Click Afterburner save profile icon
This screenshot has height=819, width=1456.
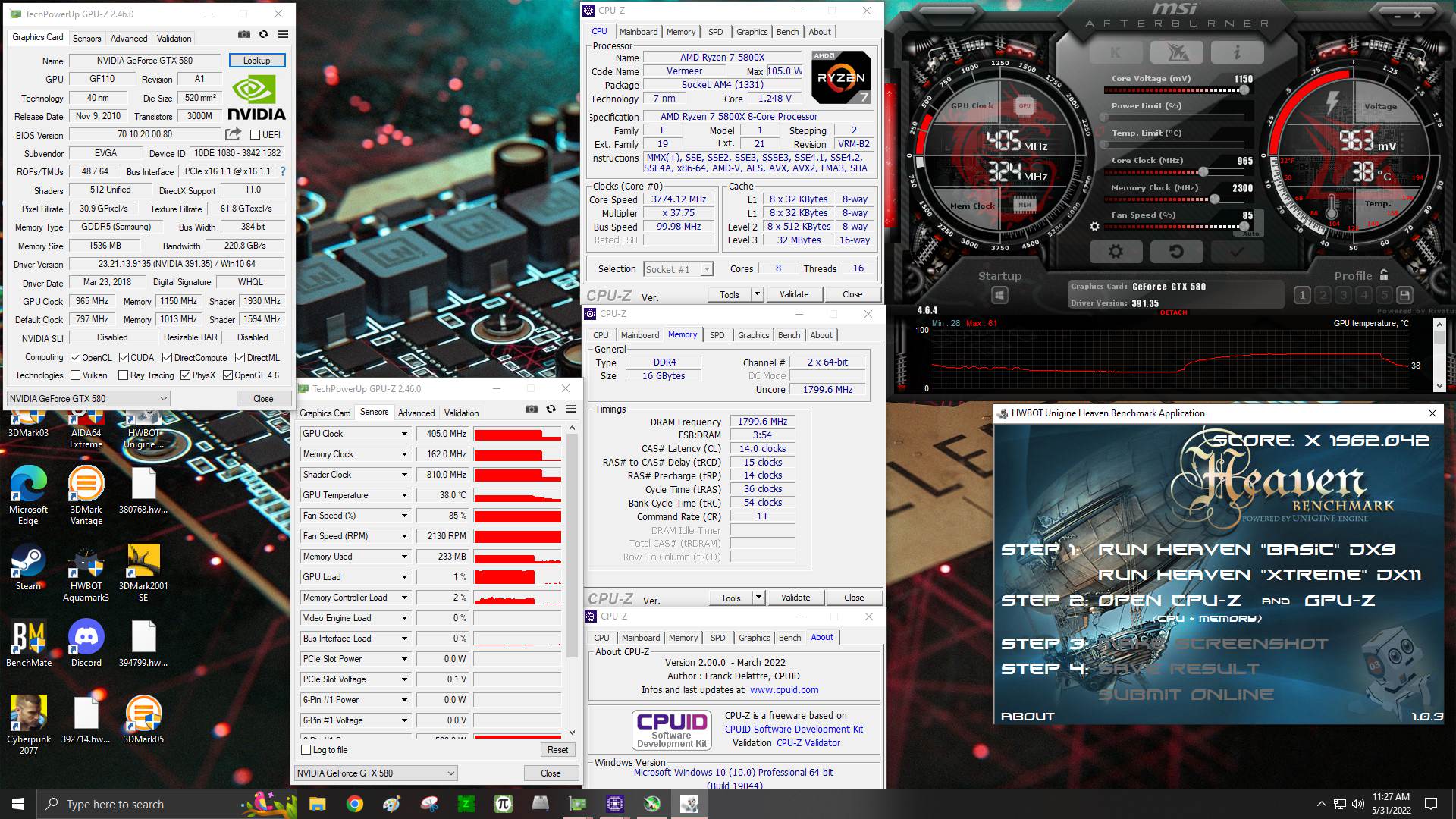pos(1404,295)
